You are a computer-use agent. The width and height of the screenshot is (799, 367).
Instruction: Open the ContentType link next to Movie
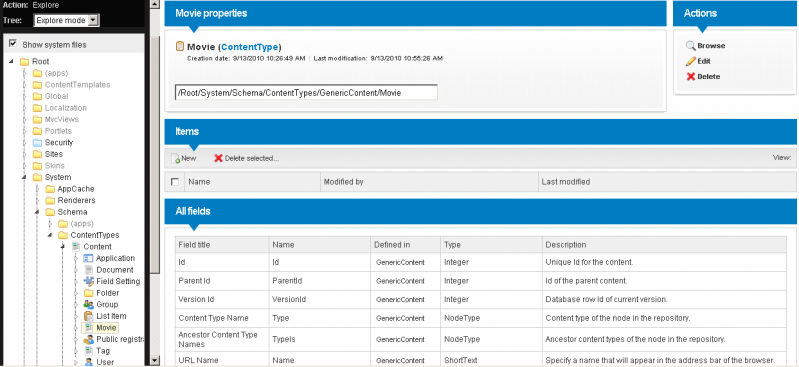[x=250, y=47]
